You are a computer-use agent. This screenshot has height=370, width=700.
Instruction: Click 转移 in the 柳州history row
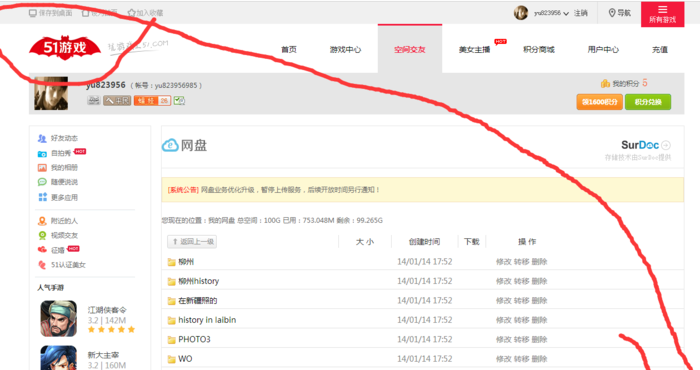(521, 281)
